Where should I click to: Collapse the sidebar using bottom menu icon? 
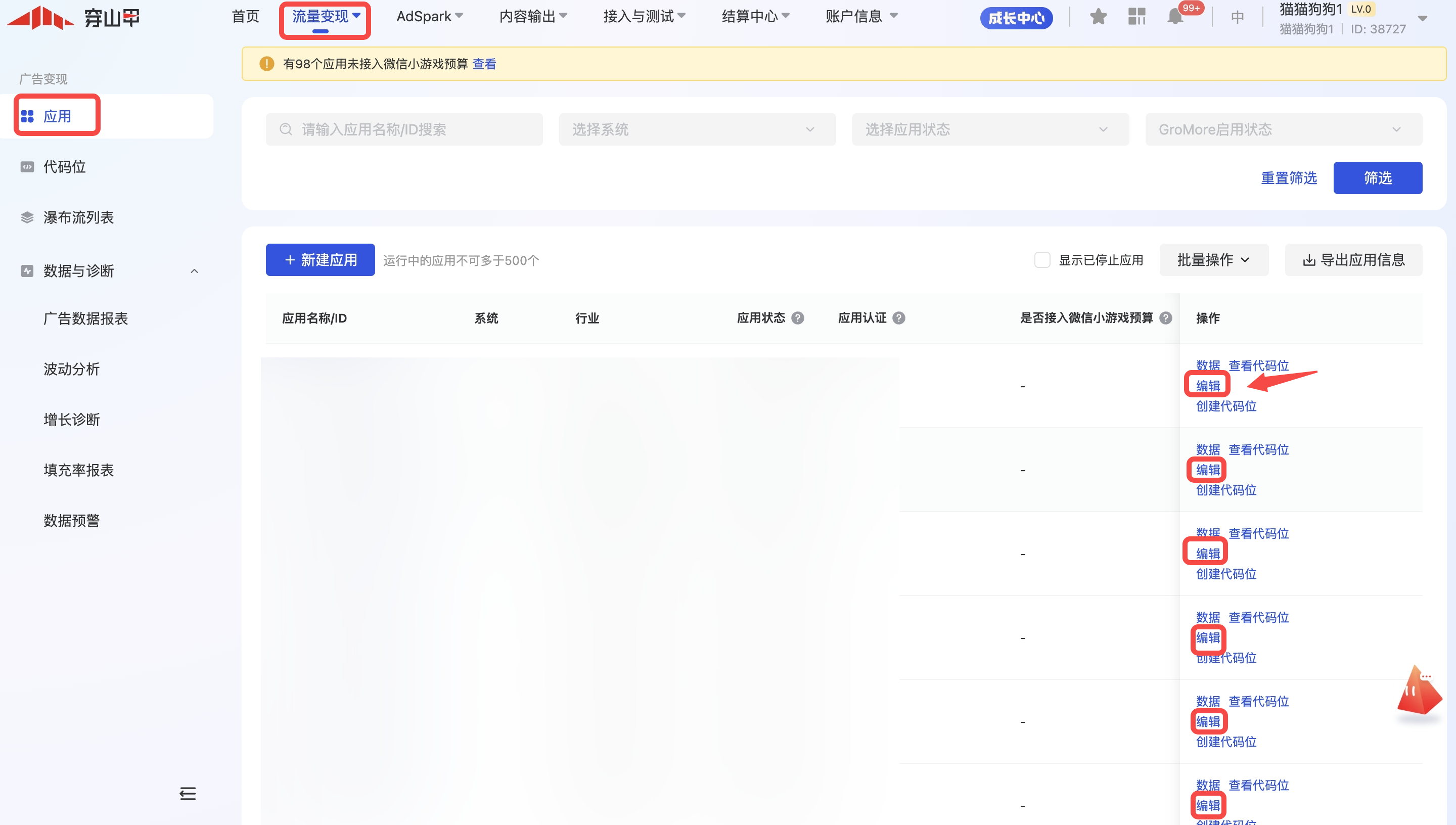[188, 793]
